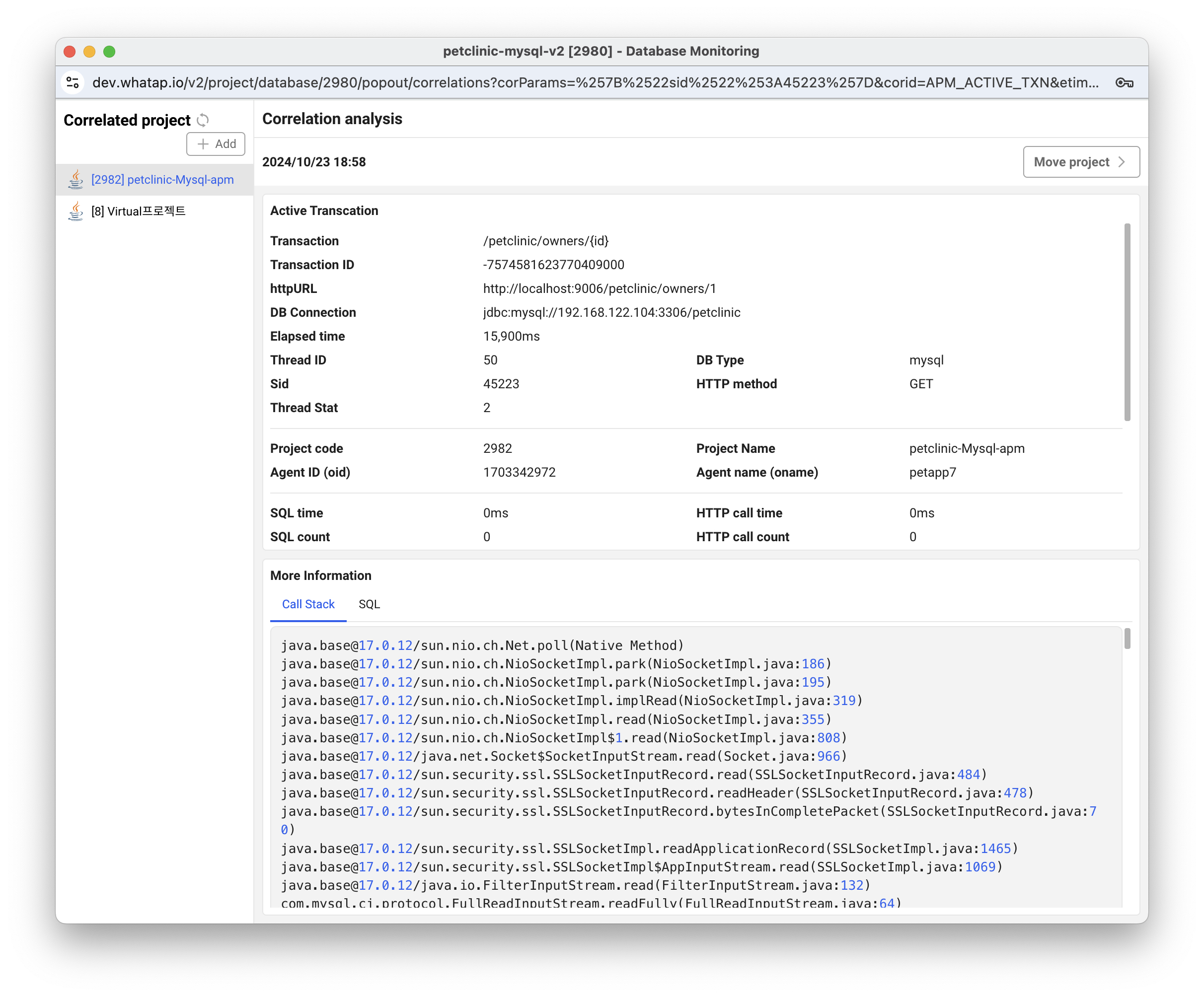Click the Java icon for Virtual프로젝트

point(75,211)
